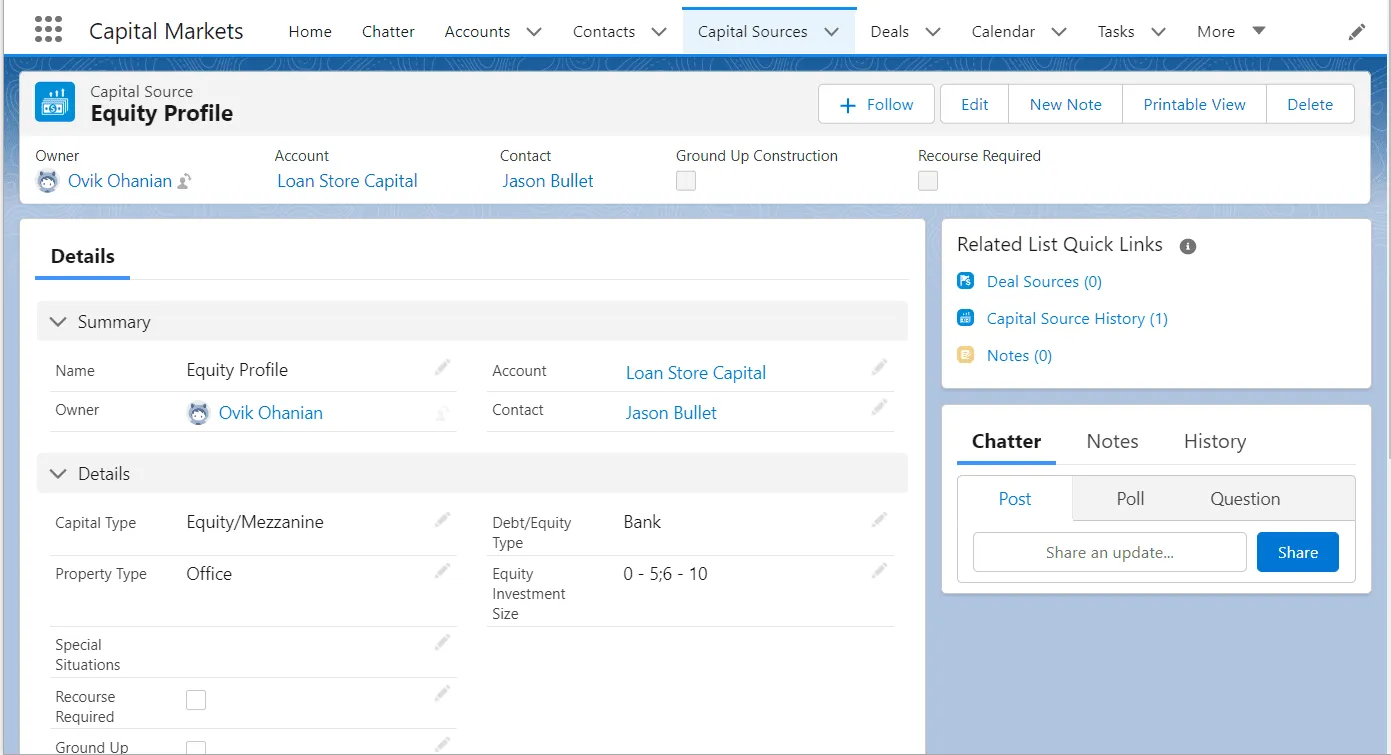This screenshot has width=1391, height=755.
Task: Open the Accounts tab dropdown arrow
Action: (534, 32)
